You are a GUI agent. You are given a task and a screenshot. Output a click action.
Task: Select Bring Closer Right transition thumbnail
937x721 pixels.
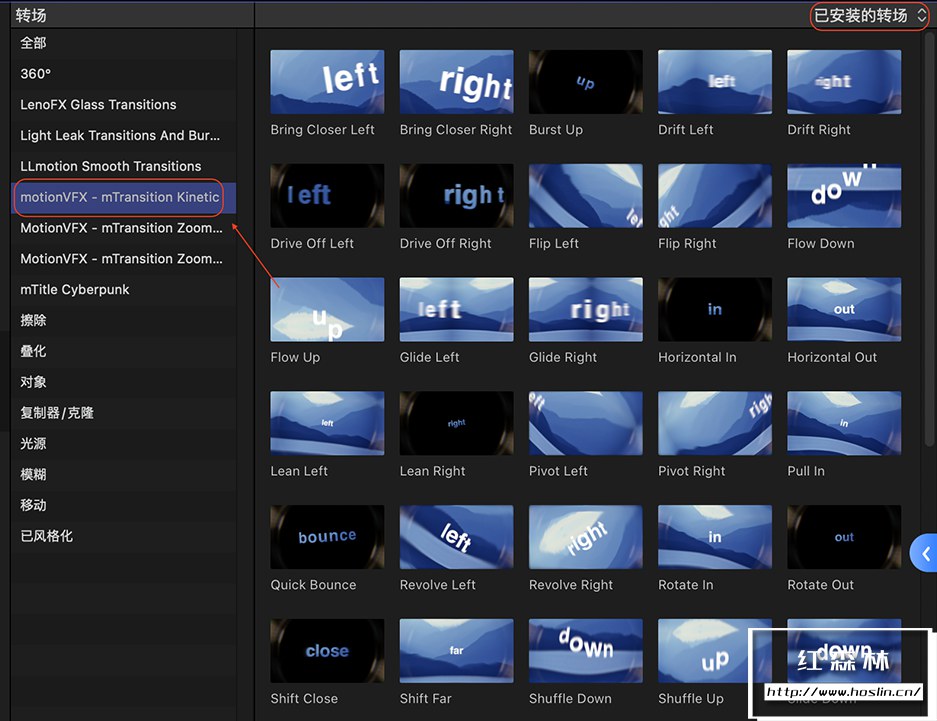tap(457, 82)
